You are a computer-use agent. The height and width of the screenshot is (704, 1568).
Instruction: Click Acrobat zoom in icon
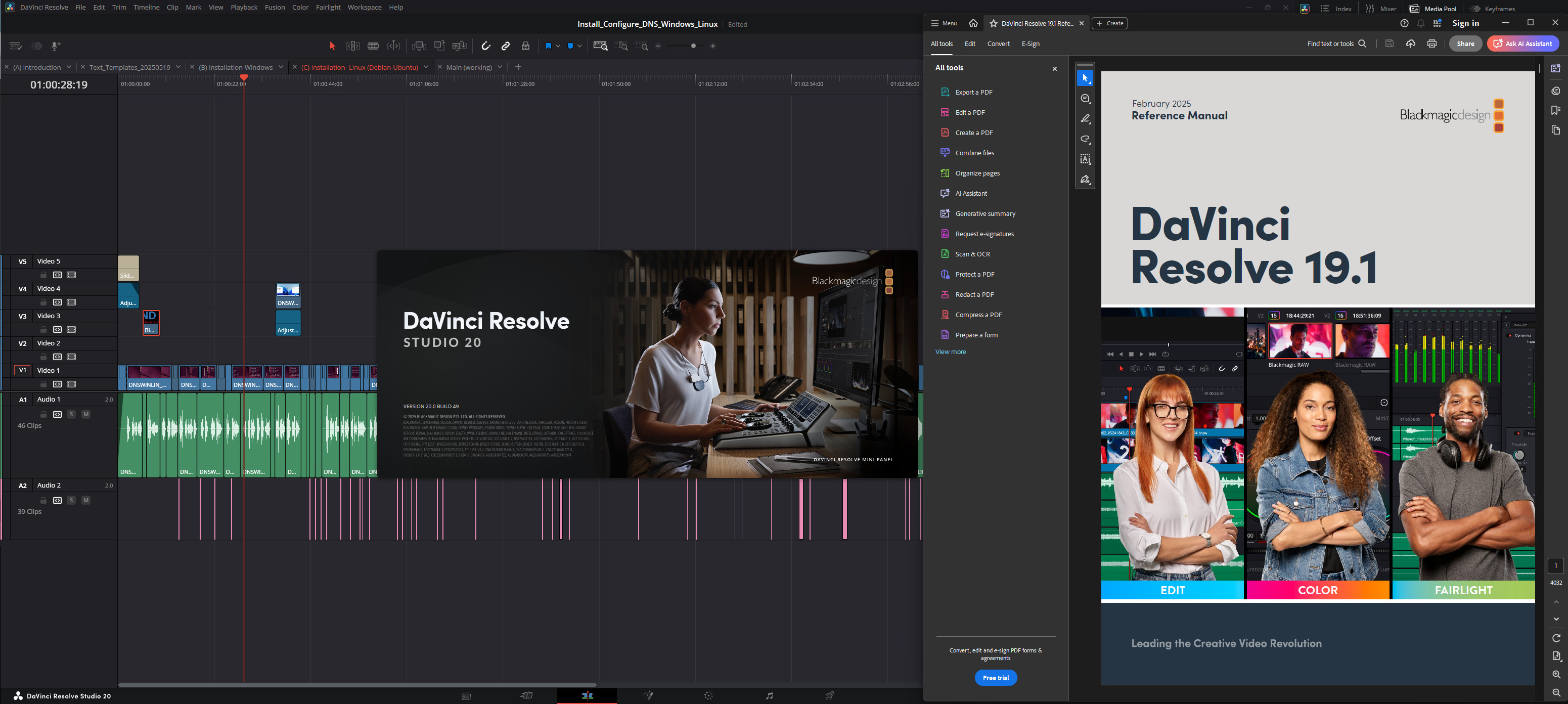point(1556,674)
